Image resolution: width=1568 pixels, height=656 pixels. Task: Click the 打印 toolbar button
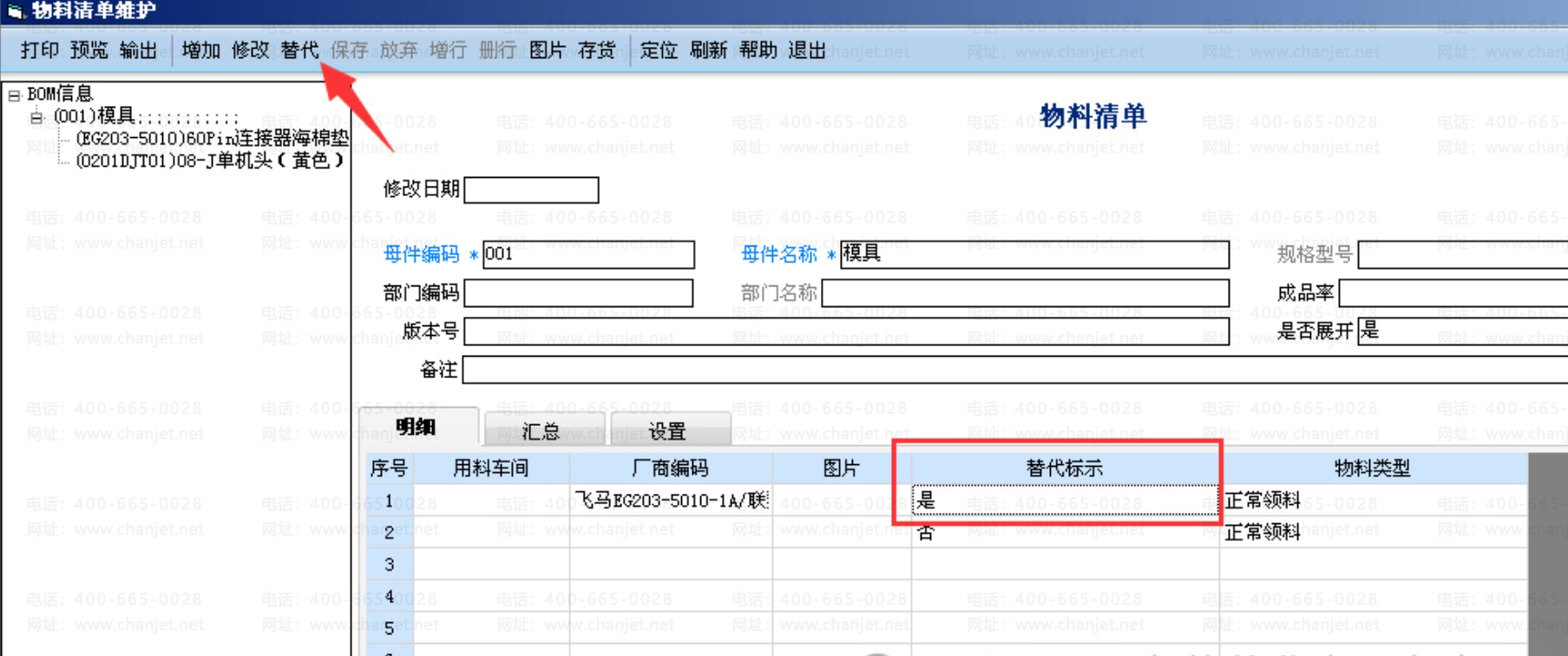[x=39, y=50]
